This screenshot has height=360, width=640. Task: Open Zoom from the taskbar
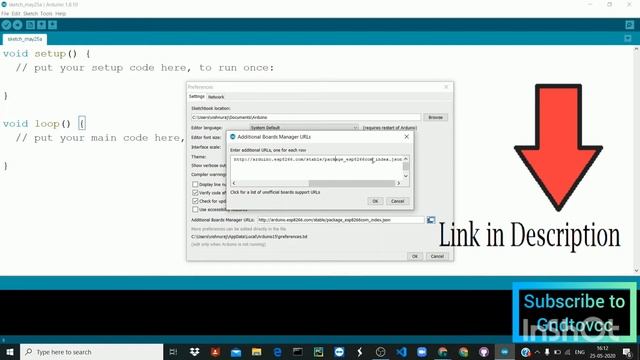[422, 352]
